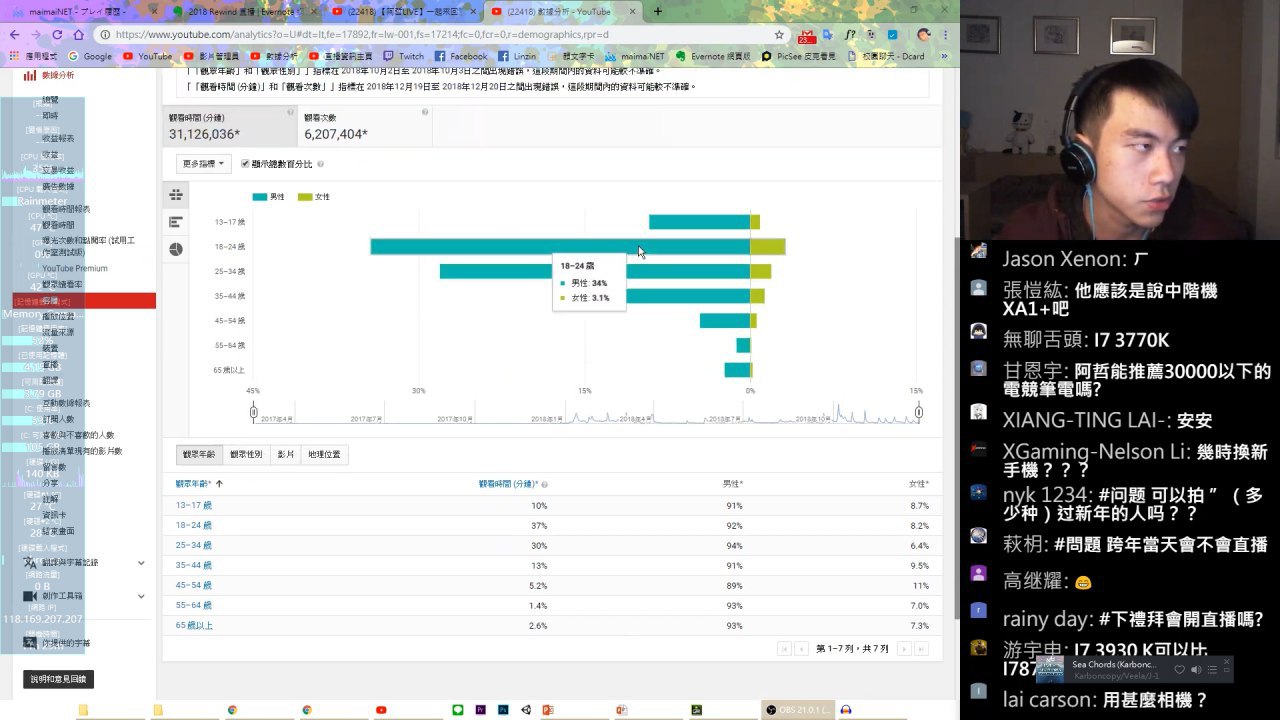Screen dimensions: 1280x720
Task: Open the Twitch bookmark
Action: pyautogui.click(x=404, y=57)
